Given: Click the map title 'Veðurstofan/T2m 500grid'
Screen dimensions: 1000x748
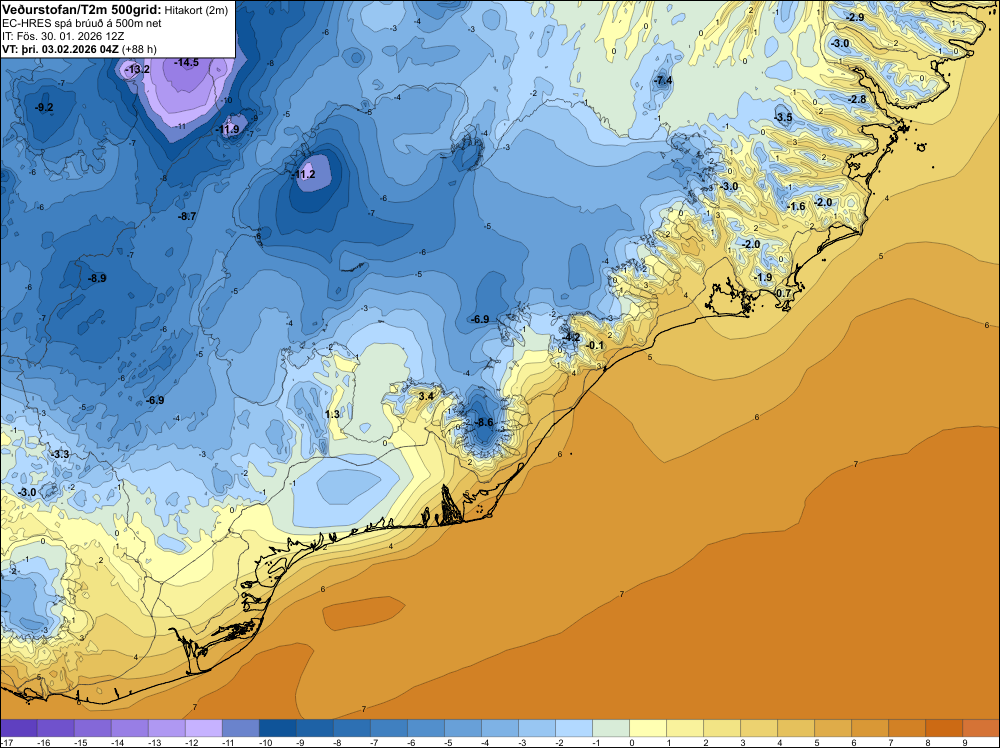Looking at the screenshot, I should click(82, 10).
